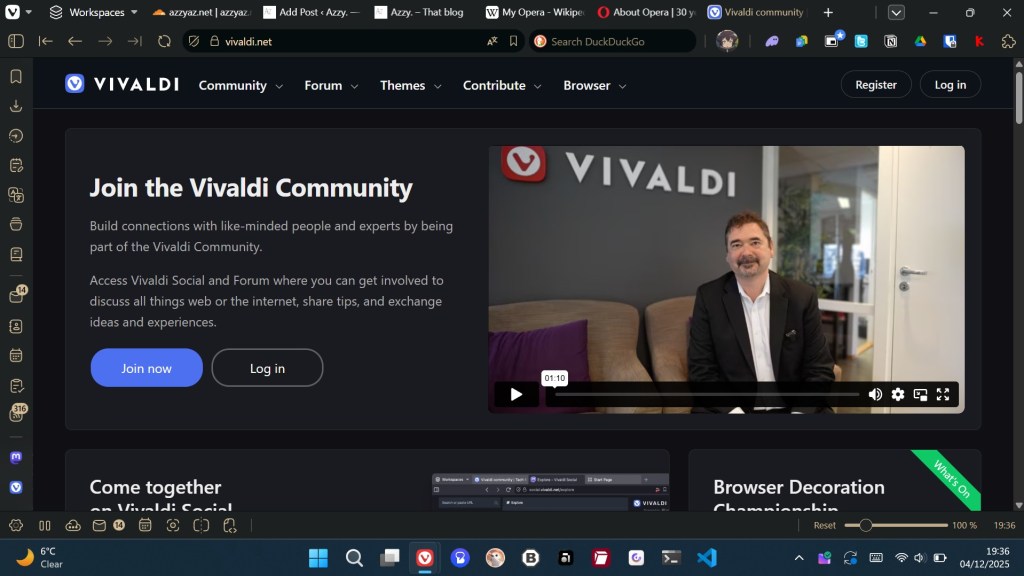Switch to the About Opera tab
This screenshot has height=576, width=1024.
tap(646, 12)
